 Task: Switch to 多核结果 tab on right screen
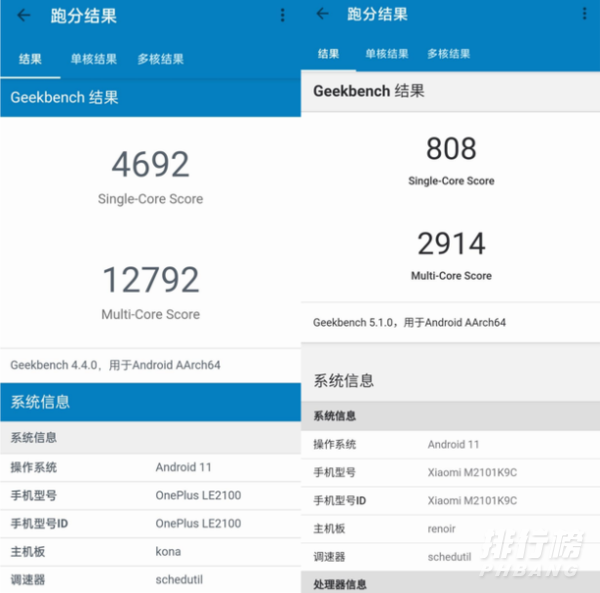[x=448, y=54]
